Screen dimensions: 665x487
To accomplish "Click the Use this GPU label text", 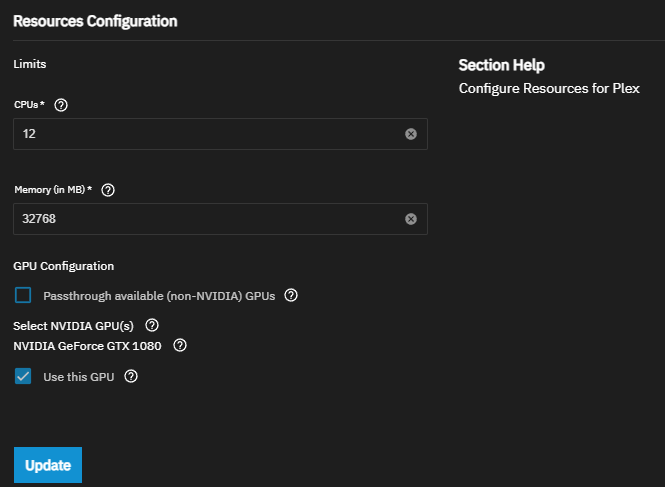I will (x=79, y=377).
